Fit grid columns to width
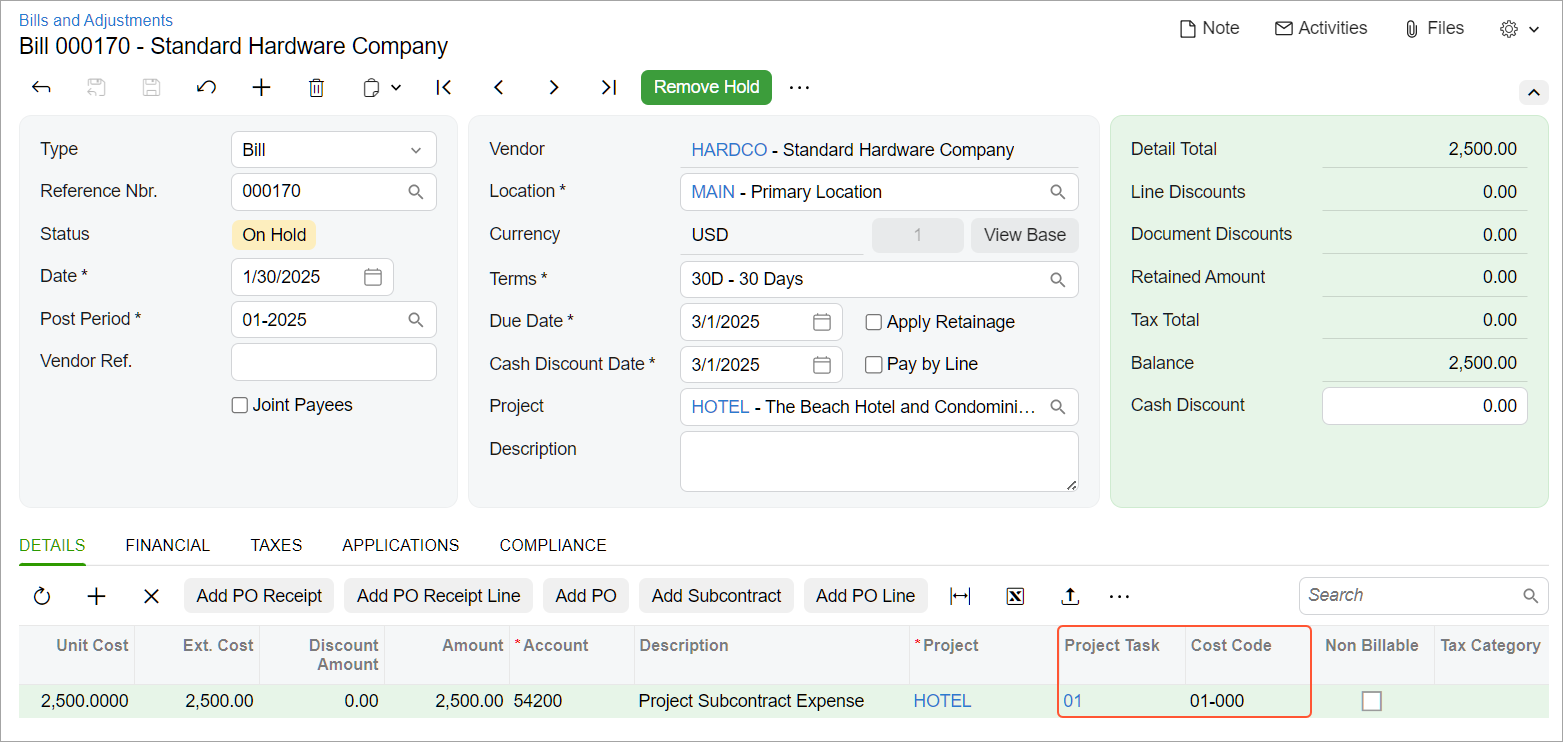Viewport: 1563px width, 742px height. point(960,596)
